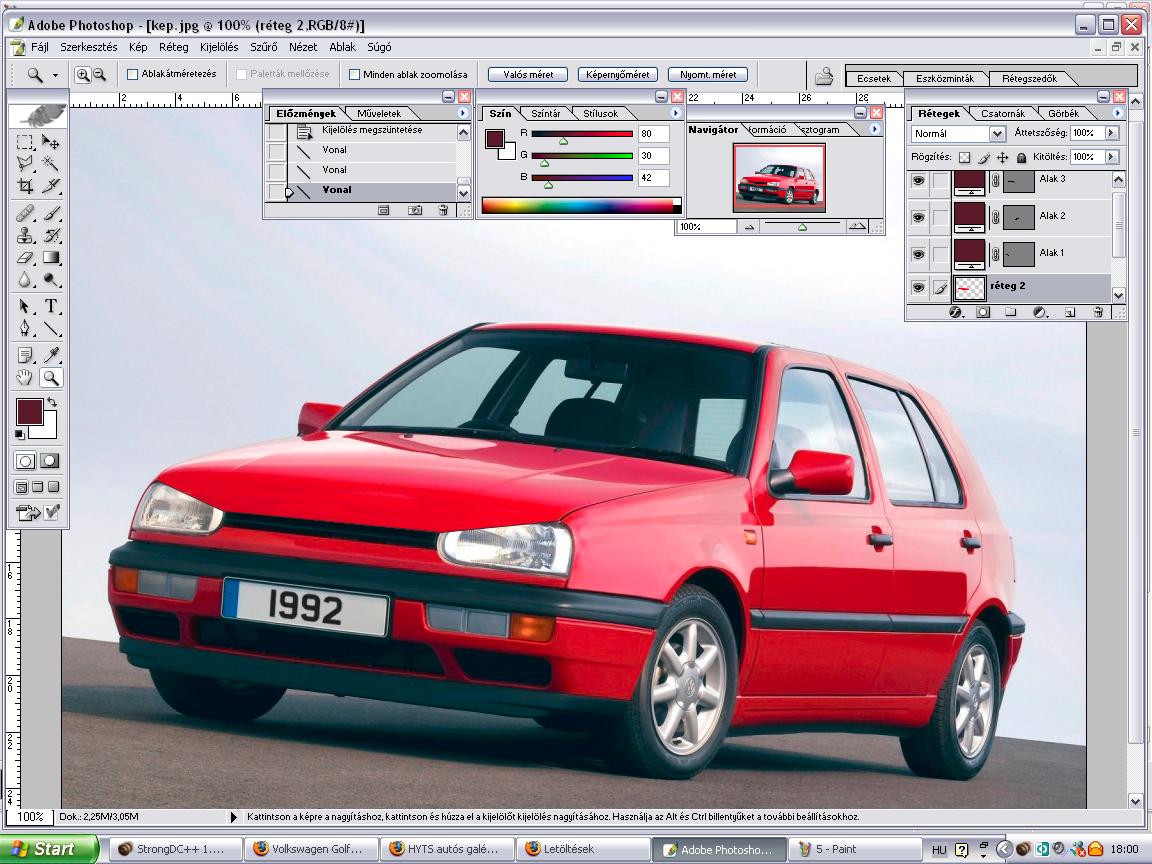The height and width of the screenshot is (864, 1152).
Task: Create a new snapshot with the History camera icon
Action: coord(414,210)
